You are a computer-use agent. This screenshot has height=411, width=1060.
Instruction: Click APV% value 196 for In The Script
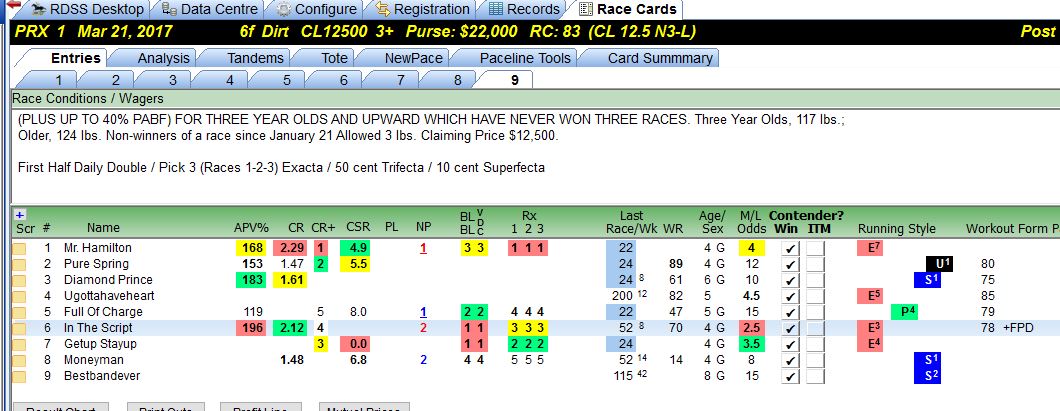coord(251,328)
